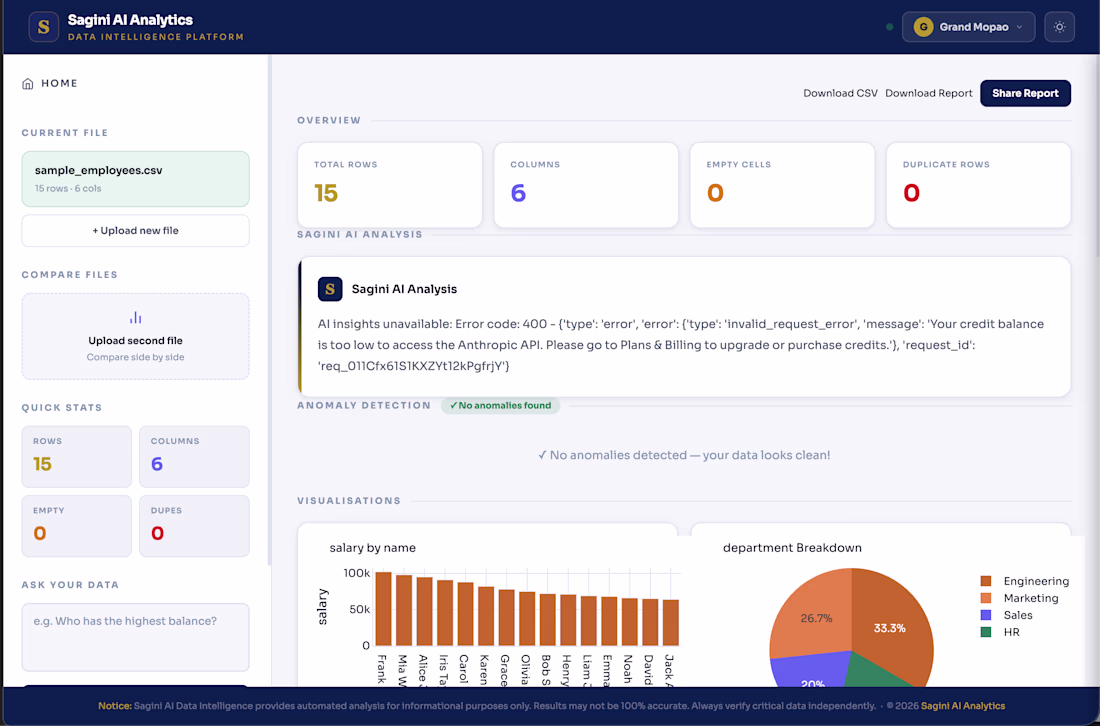
Task: Click the Duplicate Rows overview card
Action: pyautogui.click(x=979, y=185)
